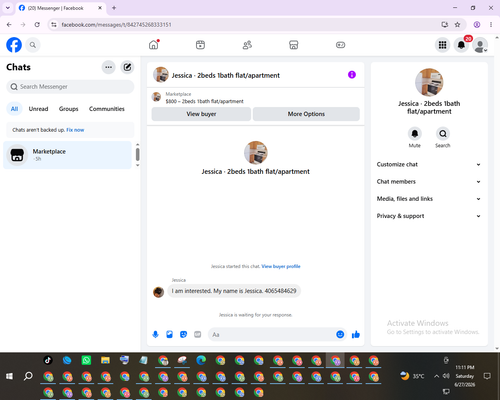Send a thumbs-up like
Viewport: 500px width, 400px height.
coord(356,334)
